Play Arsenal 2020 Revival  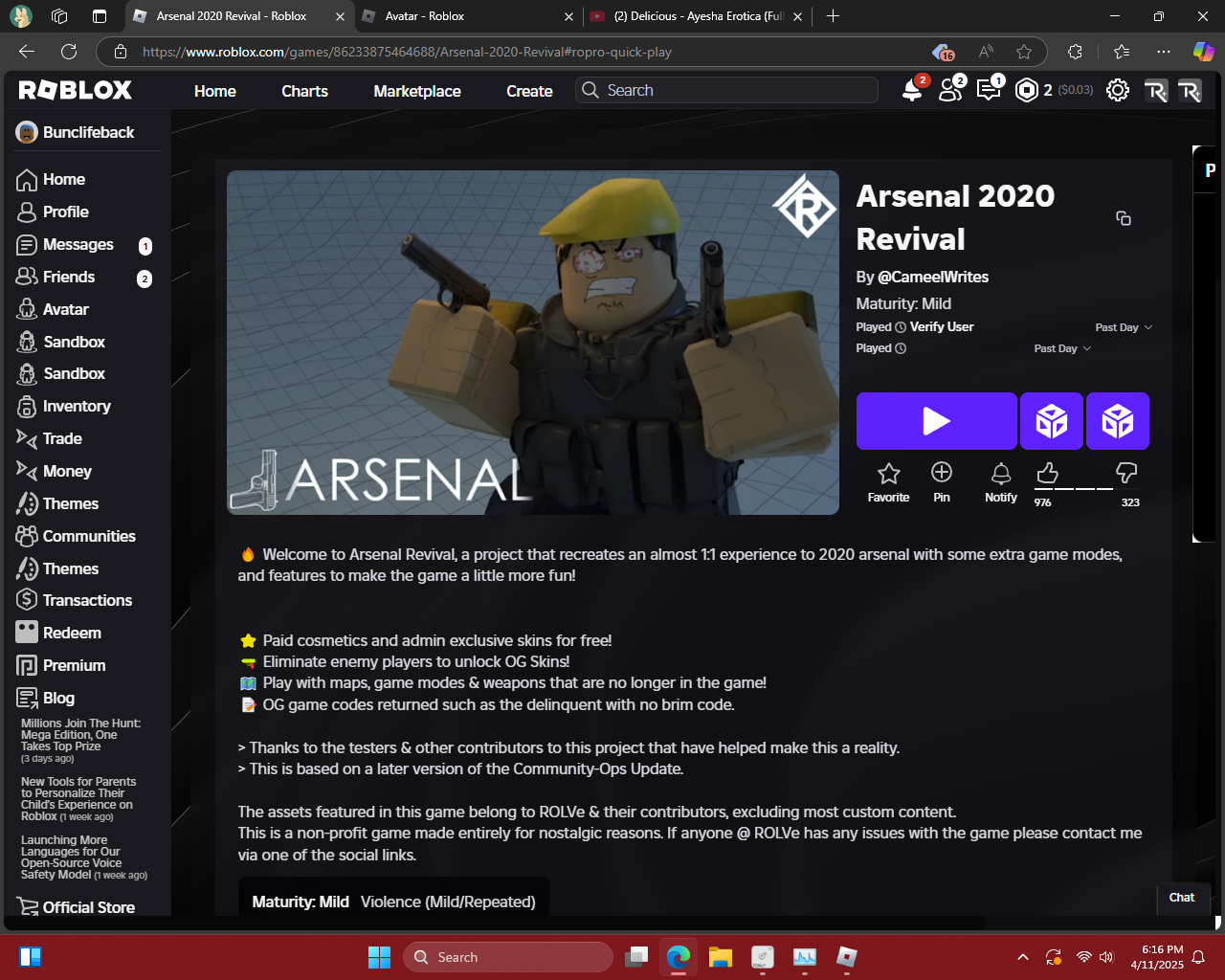click(936, 421)
